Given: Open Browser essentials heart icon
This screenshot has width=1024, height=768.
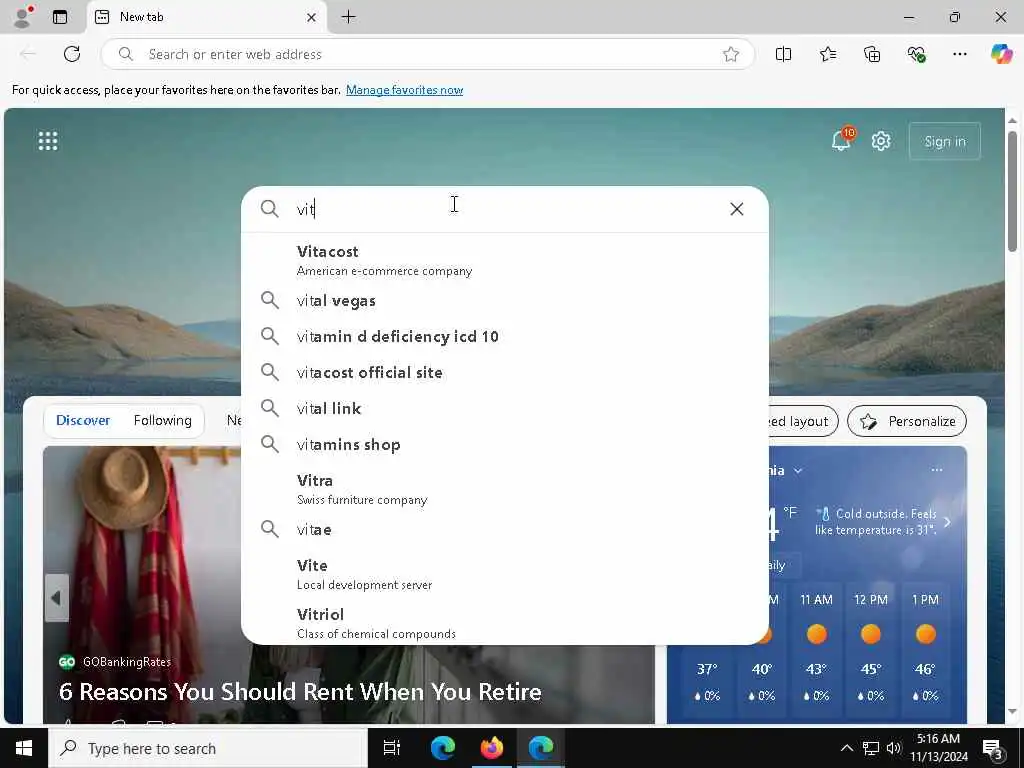Looking at the screenshot, I should (x=916, y=54).
